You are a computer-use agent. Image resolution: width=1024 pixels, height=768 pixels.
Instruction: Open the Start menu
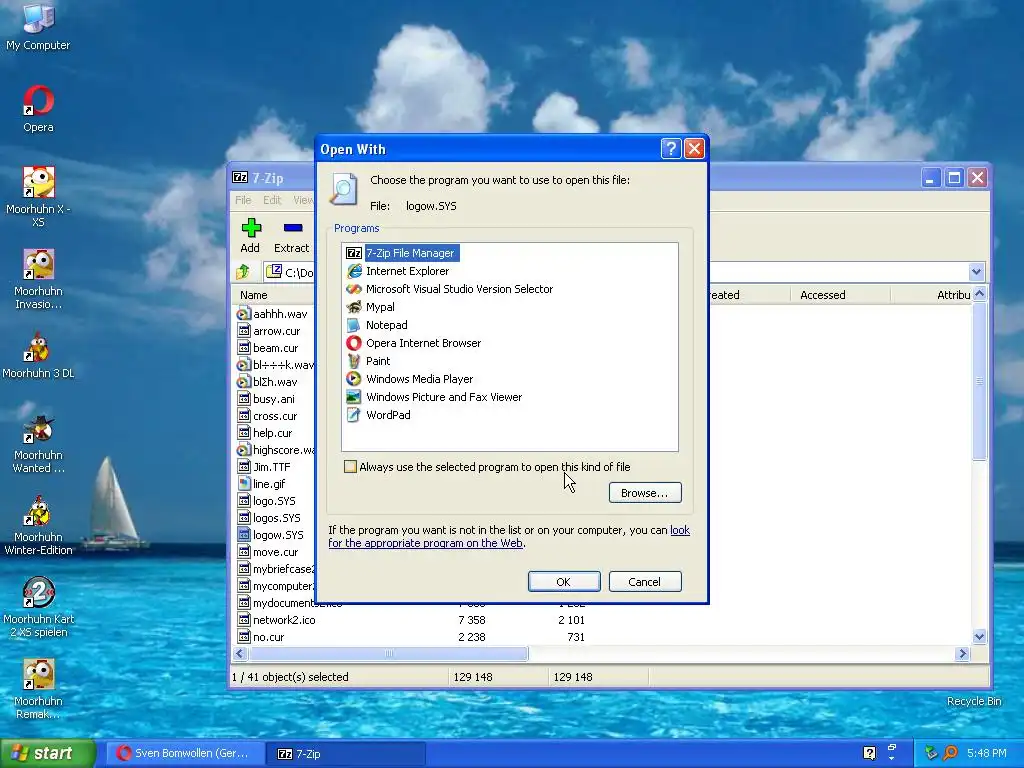[48, 753]
